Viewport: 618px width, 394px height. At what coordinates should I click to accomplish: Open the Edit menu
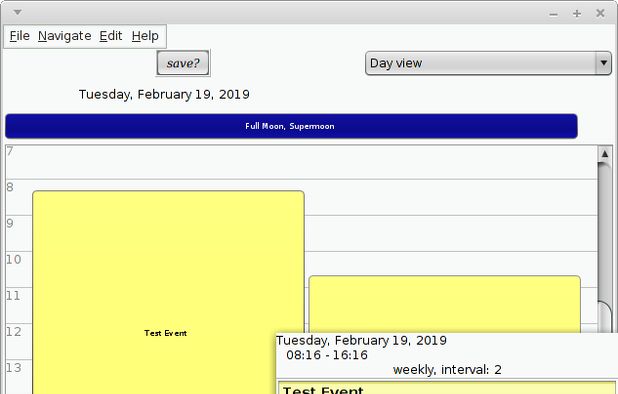pos(111,36)
